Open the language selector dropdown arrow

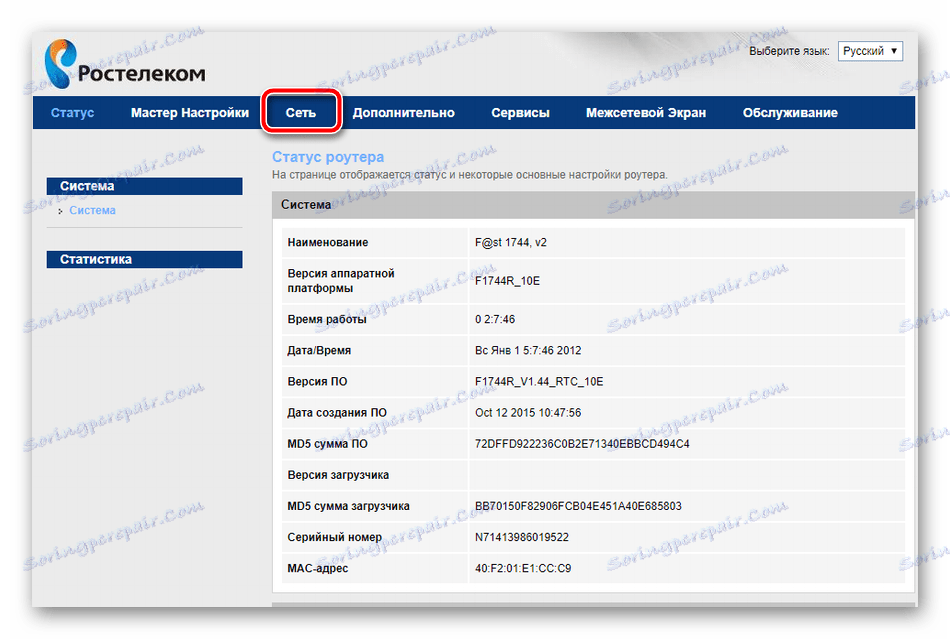pyautogui.click(x=893, y=50)
